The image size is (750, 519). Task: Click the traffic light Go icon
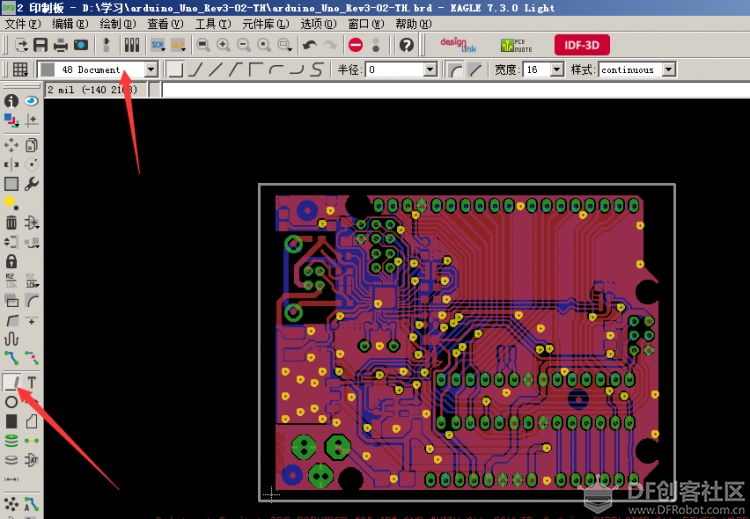pyautogui.click(x=376, y=45)
